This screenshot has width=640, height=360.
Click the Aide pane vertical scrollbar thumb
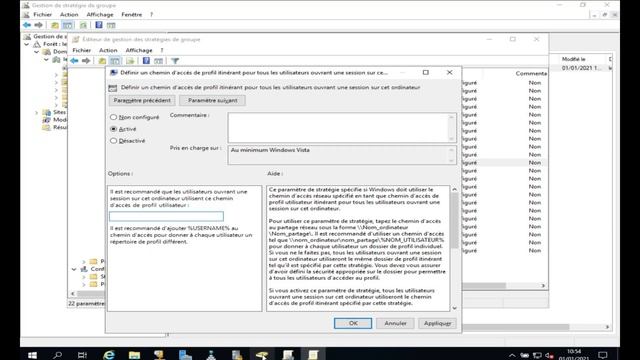pyautogui.click(x=454, y=220)
